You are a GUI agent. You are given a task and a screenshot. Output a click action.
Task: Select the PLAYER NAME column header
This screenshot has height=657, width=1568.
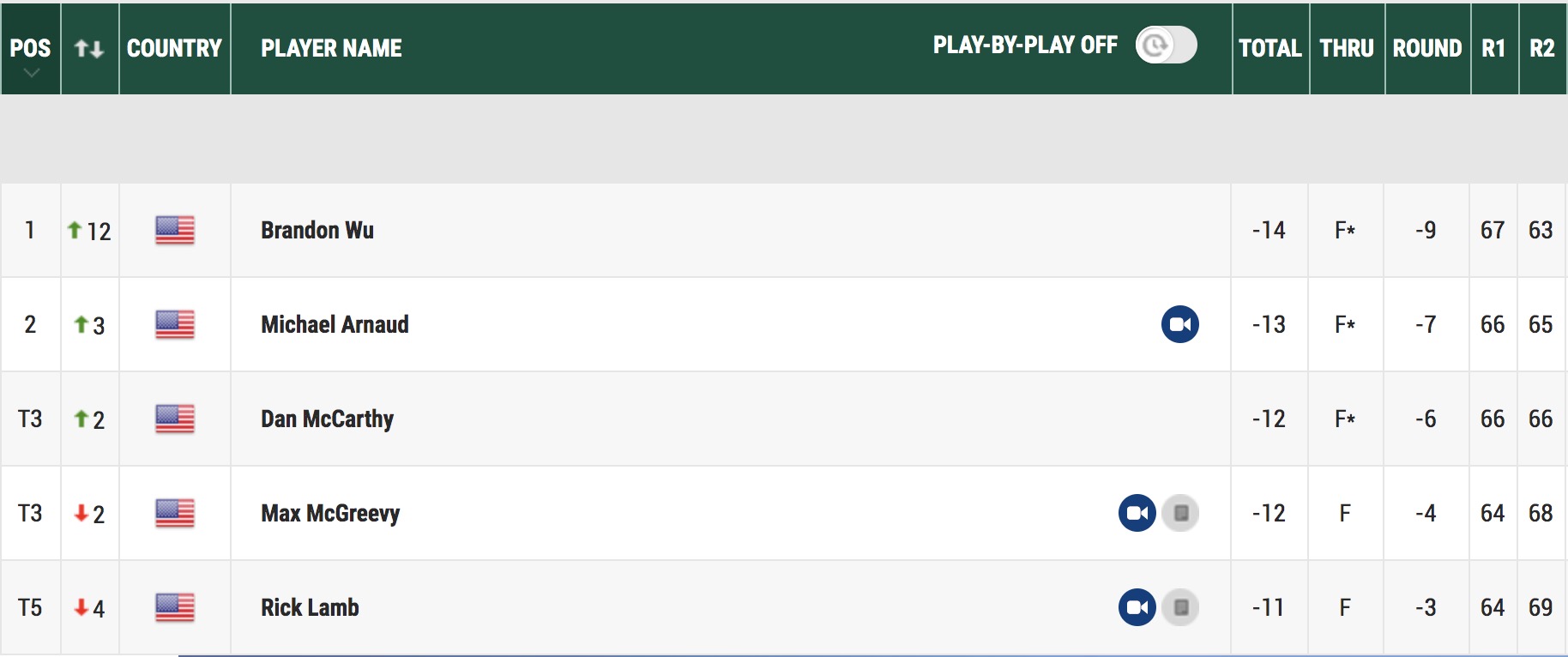point(331,48)
